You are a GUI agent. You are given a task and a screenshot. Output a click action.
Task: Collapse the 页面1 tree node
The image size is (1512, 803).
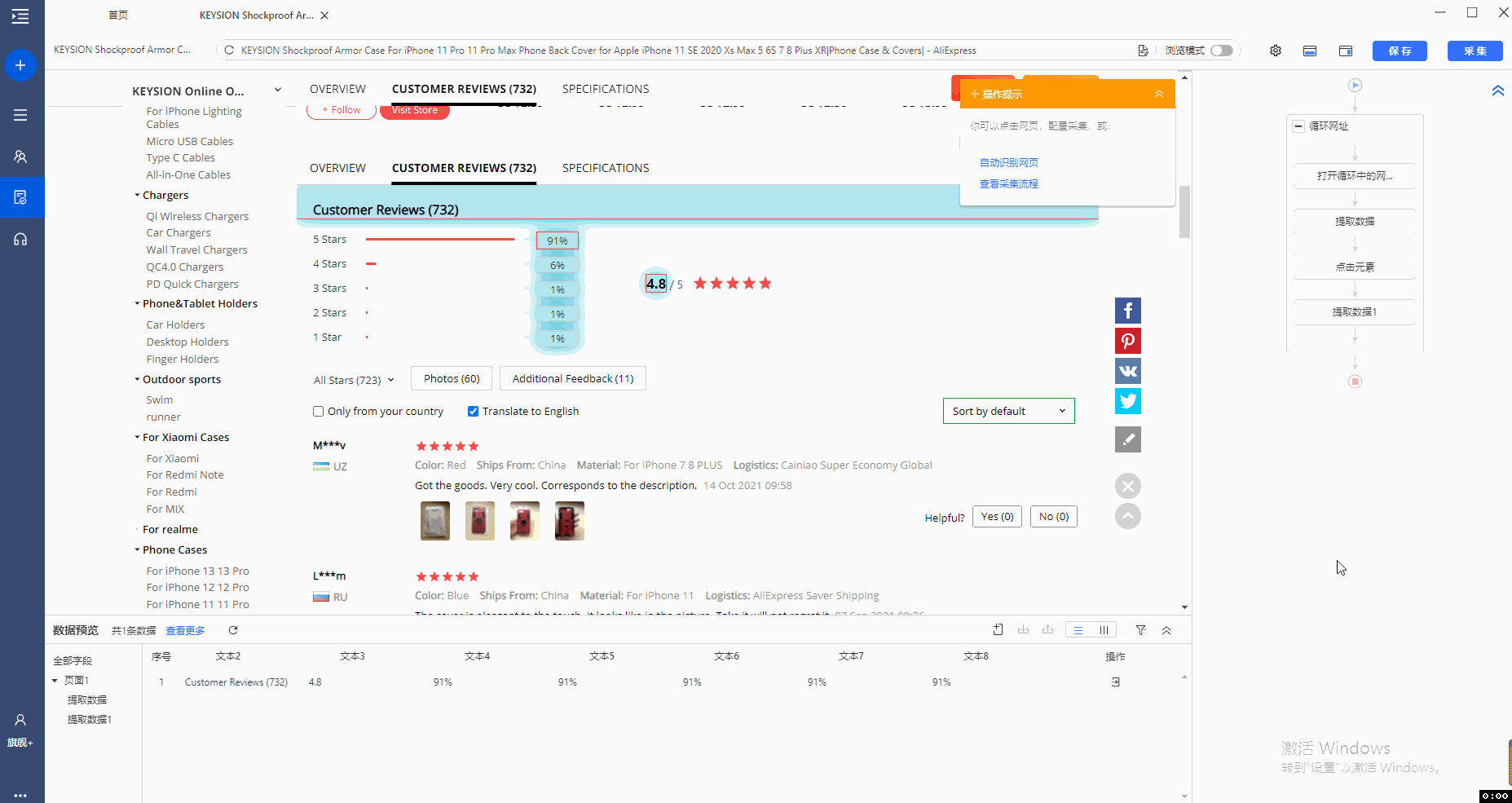coord(55,681)
